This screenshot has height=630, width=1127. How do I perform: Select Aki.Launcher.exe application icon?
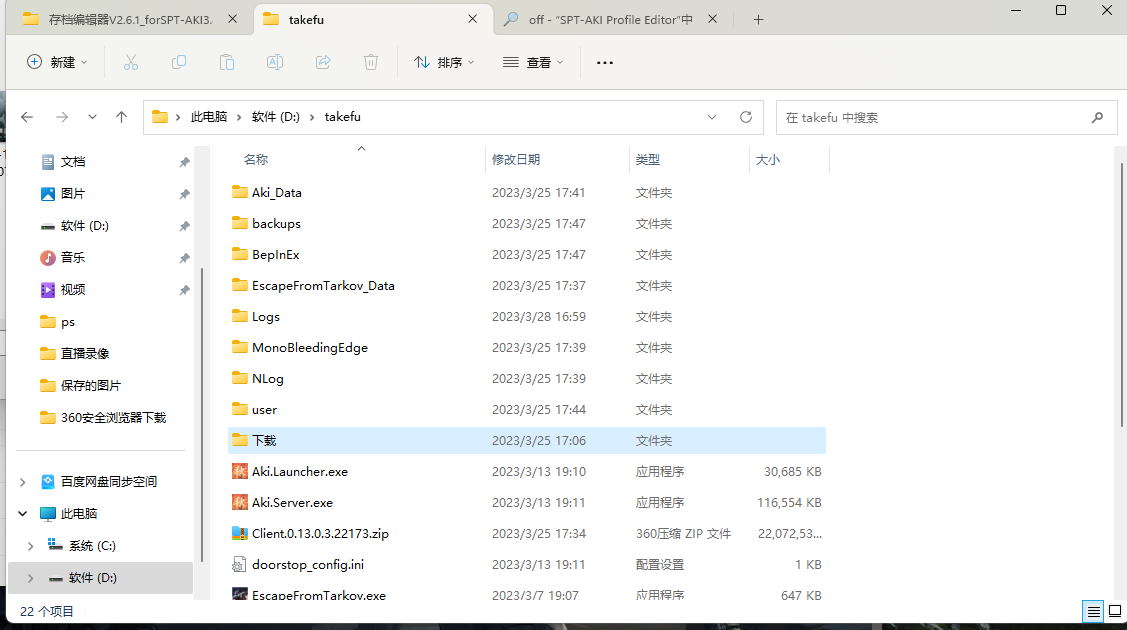(239, 471)
